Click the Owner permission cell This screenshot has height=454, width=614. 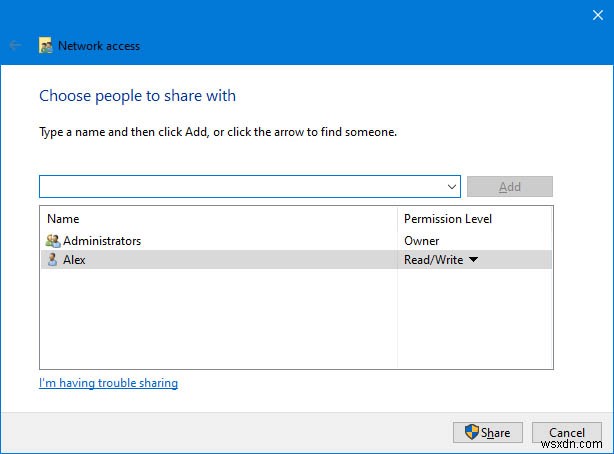click(x=421, y=241)
